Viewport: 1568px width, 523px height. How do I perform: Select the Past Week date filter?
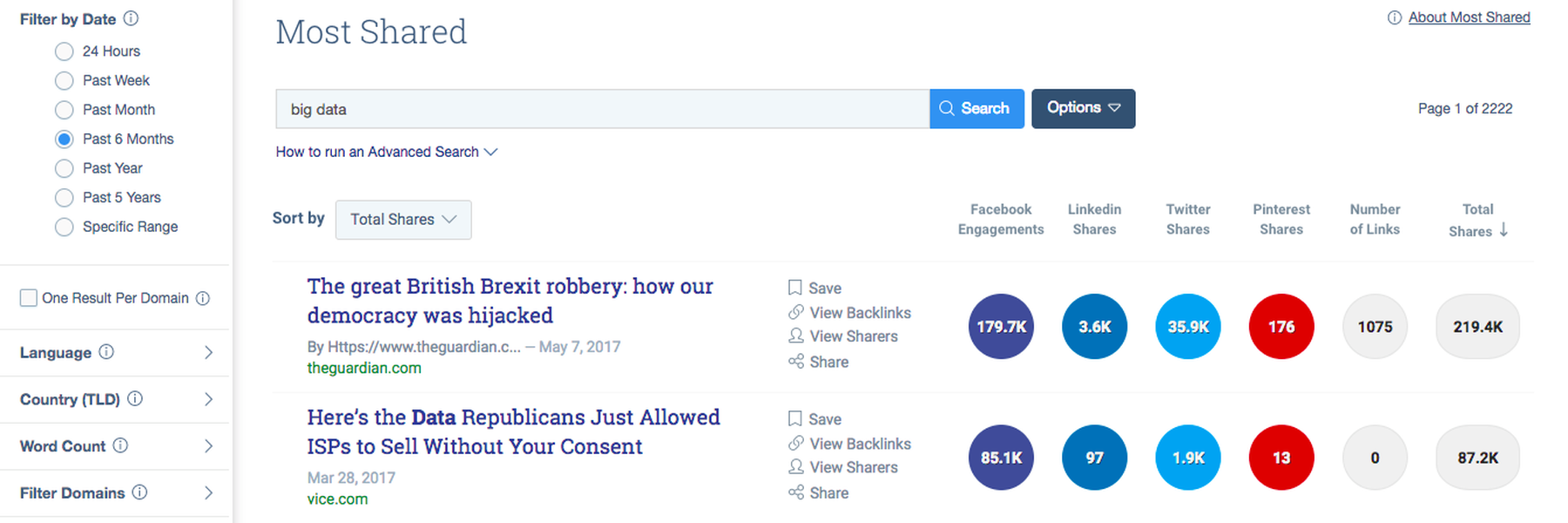tap(64, 81)
